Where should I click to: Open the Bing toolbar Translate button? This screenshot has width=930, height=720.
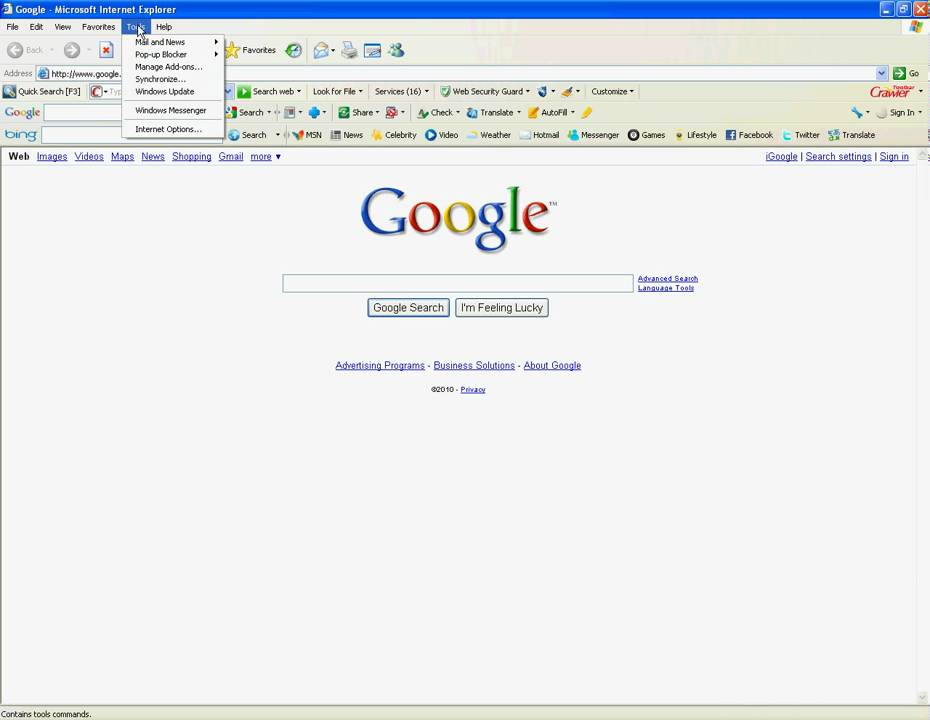click(852, 135)
